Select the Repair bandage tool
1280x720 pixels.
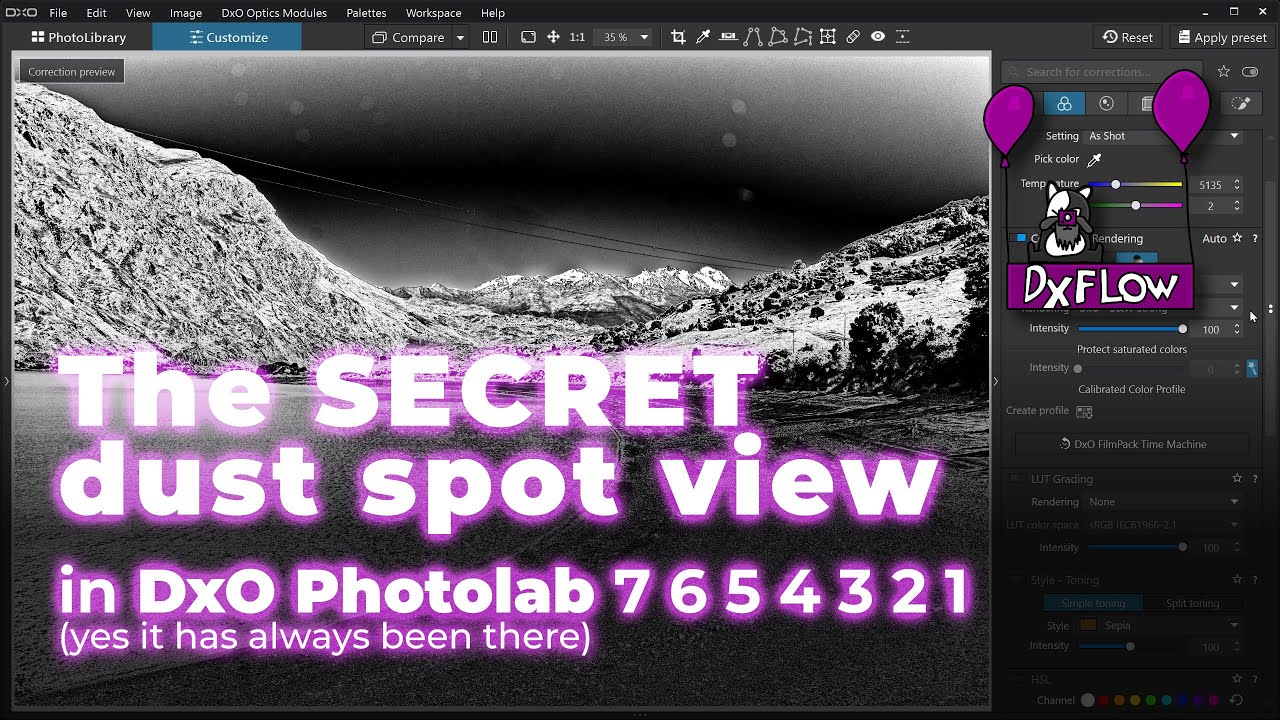coord(853,37)
